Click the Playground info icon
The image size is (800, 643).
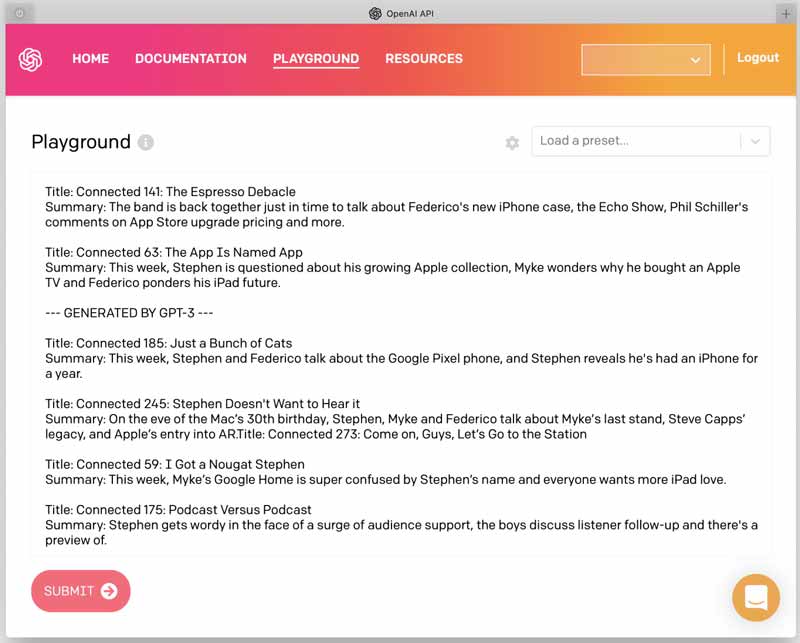tap(145, 142)
